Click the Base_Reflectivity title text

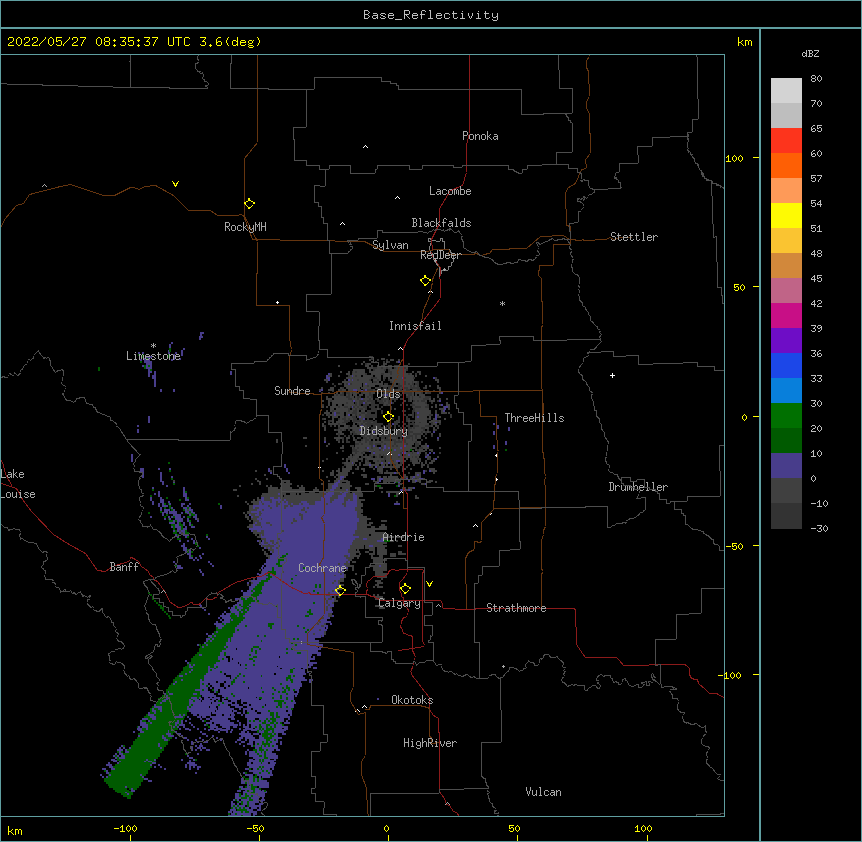[x=431, y=15]
